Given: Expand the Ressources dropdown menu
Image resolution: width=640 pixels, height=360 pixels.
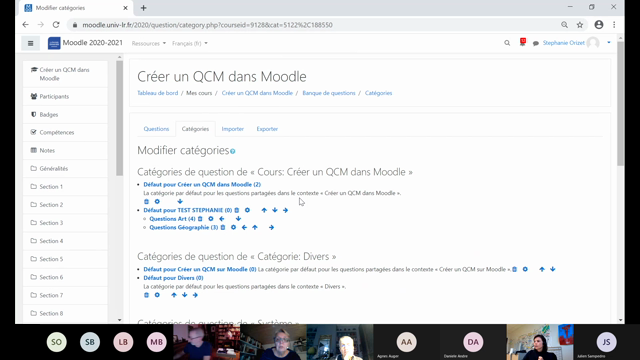Looking at the screenshot, I should click(x=149, y=43).
